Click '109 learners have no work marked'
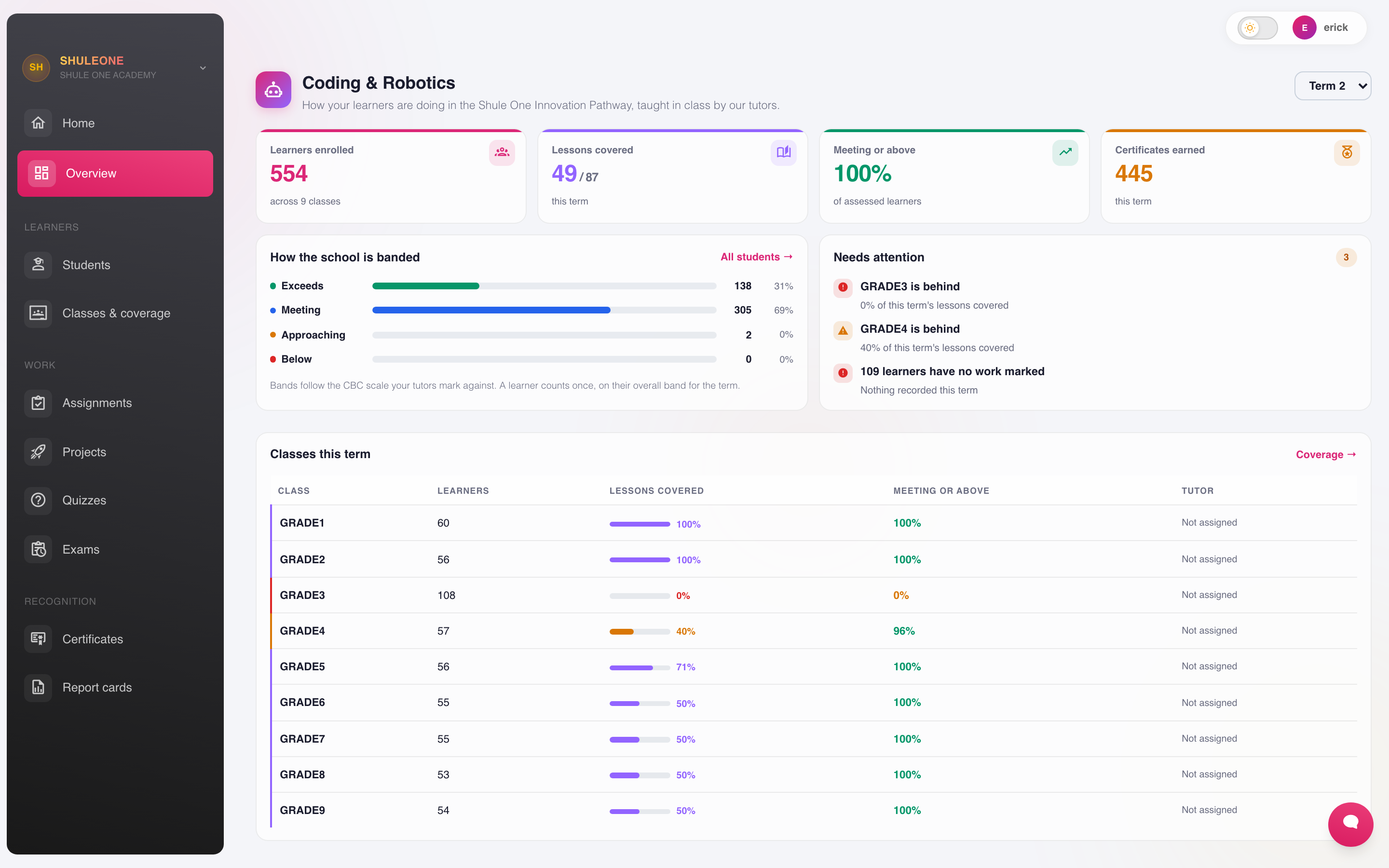 point(952,371)
